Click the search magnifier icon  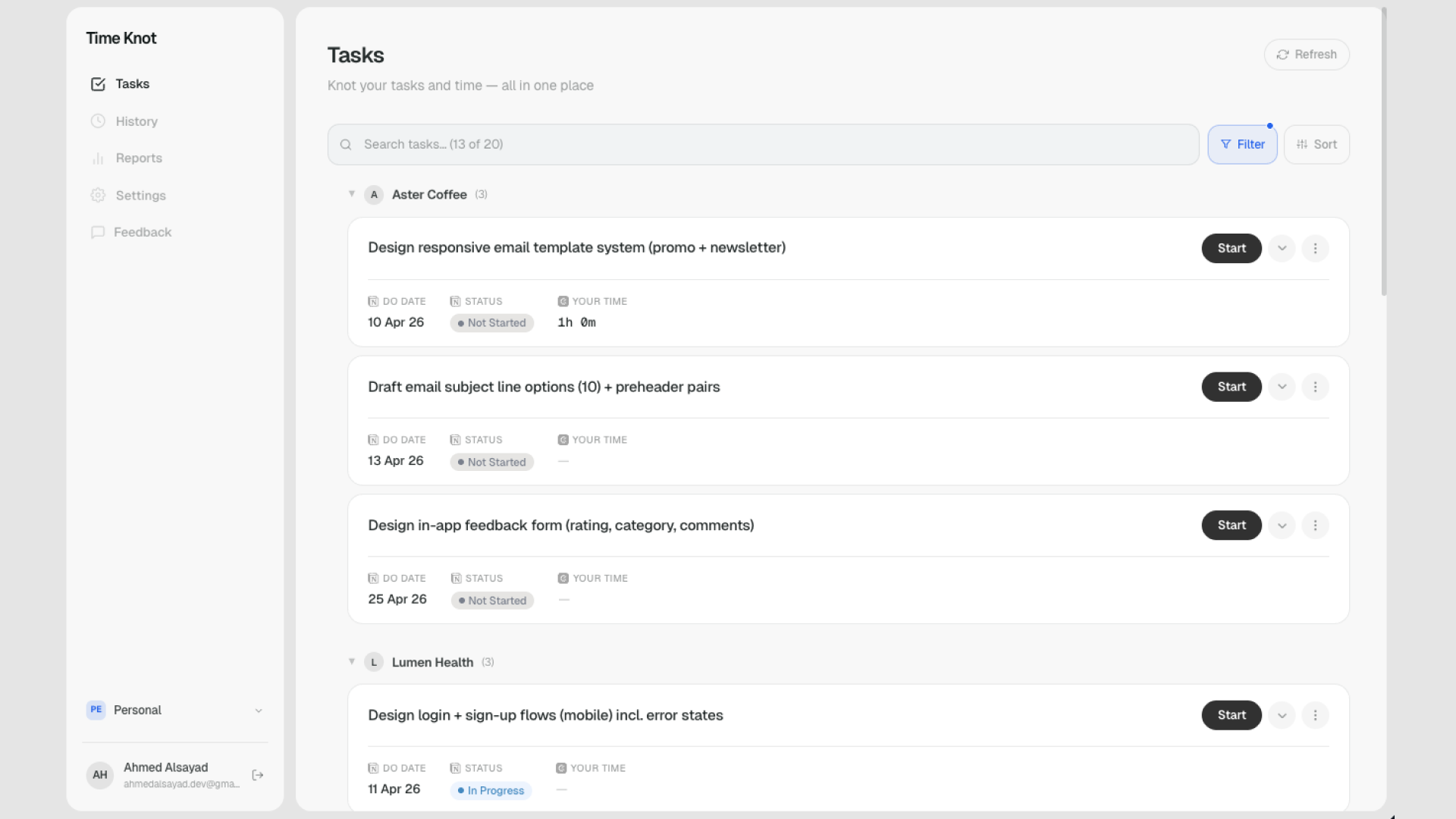point(346,145)
